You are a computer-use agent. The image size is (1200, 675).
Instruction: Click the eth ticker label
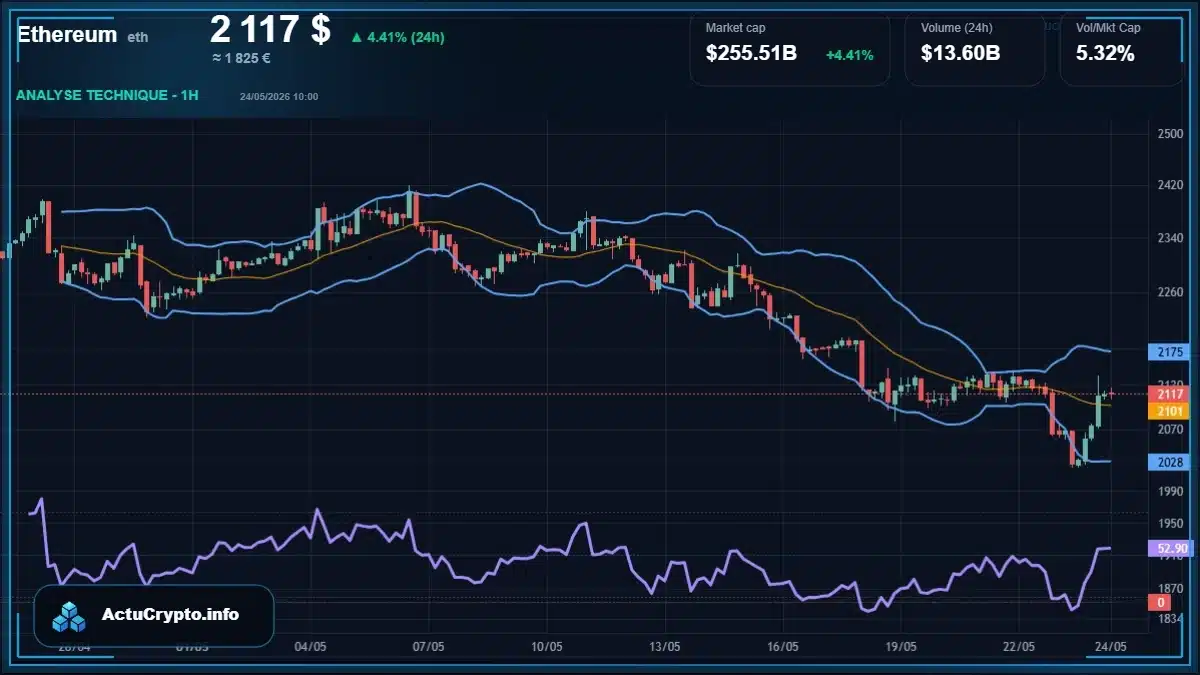point(138,37)
